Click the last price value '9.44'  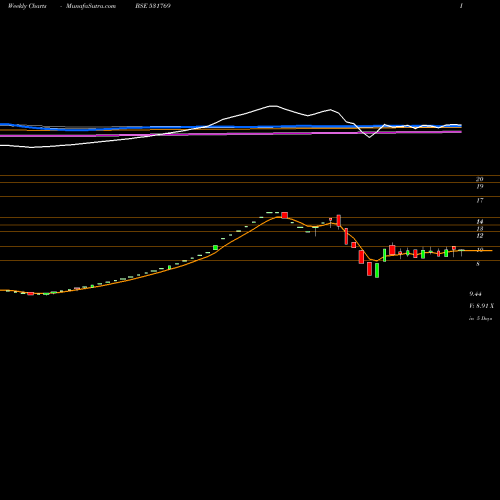click(475, 294)
